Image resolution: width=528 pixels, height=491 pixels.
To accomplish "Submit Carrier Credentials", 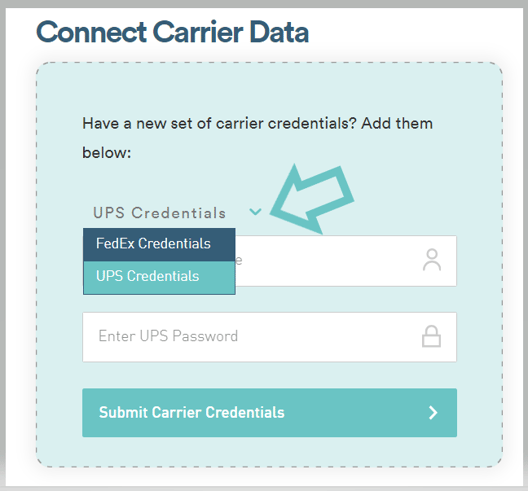I will coord(269,413).
